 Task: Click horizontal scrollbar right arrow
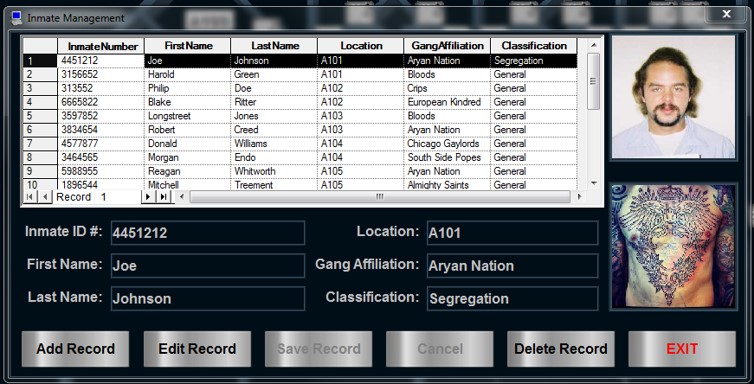pyautogui.click(x=578, y=197)
